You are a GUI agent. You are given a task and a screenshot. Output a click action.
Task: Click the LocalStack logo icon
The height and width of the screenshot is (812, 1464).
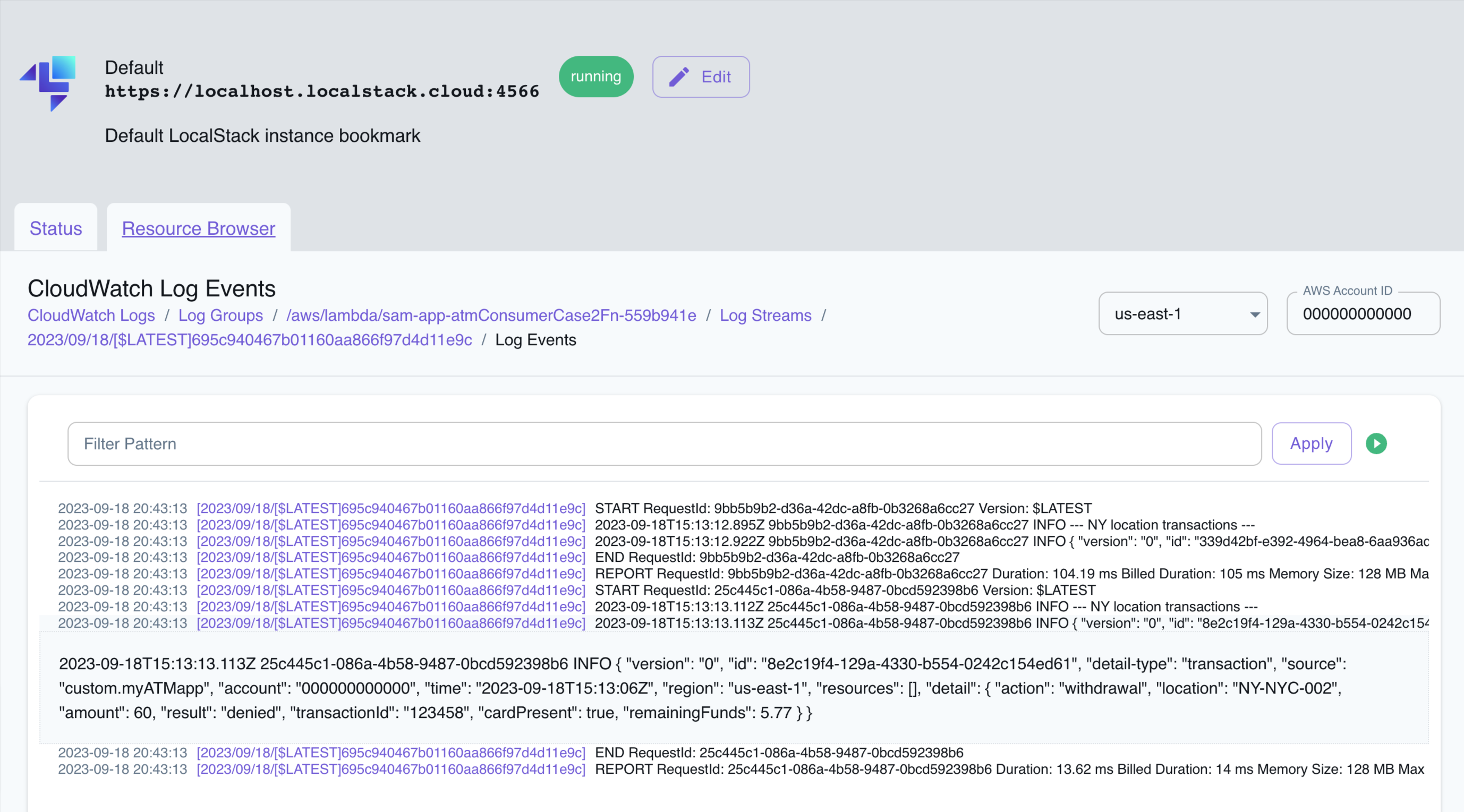(x=48, y=82)
